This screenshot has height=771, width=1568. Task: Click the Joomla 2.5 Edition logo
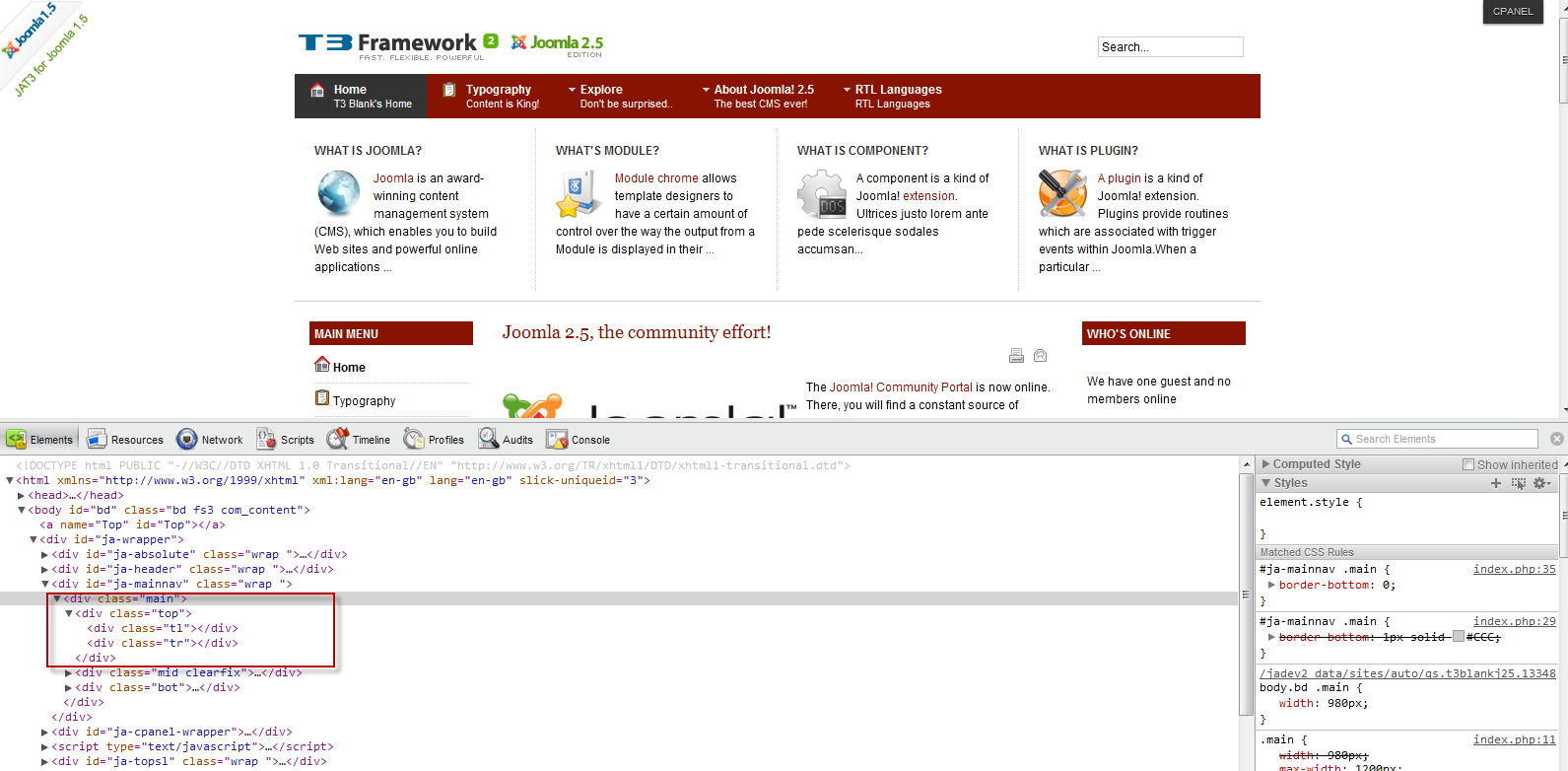point(557,45)
